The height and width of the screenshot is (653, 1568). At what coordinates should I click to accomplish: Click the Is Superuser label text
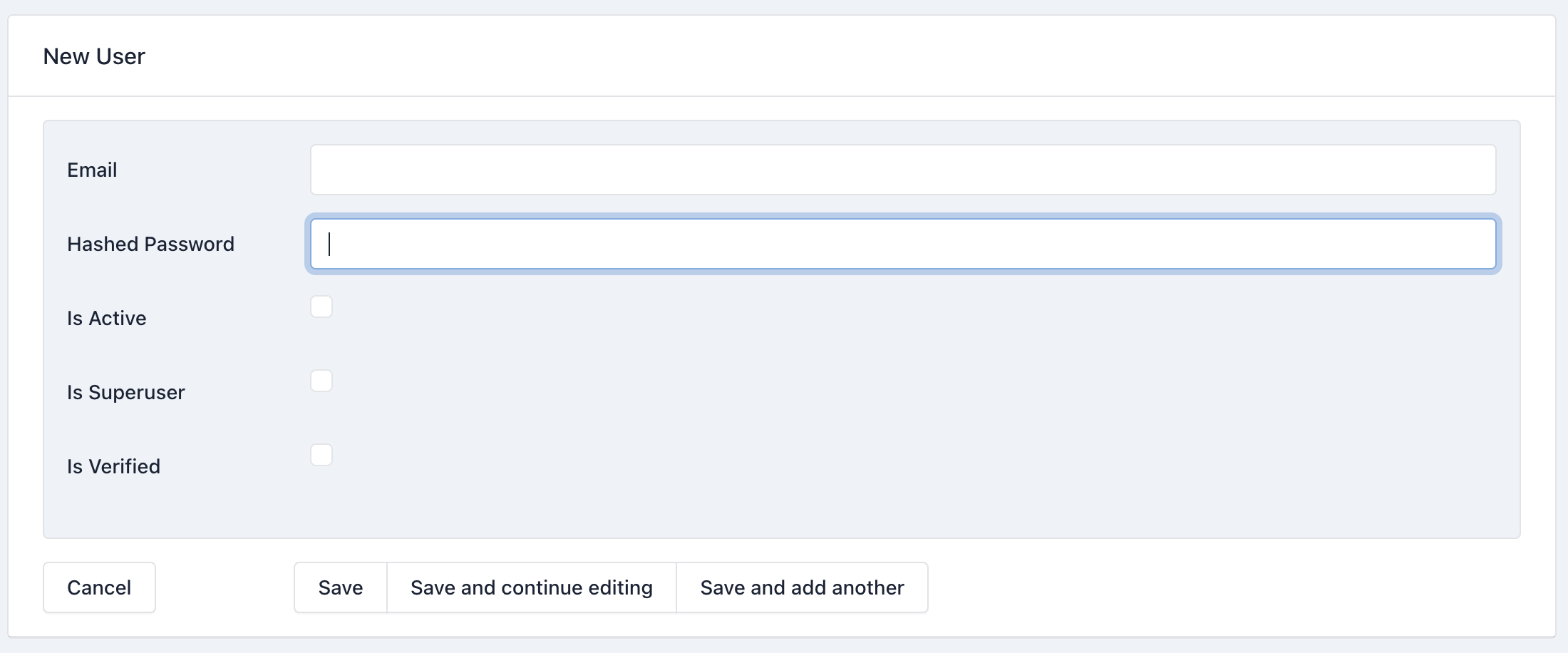point(125,392)
